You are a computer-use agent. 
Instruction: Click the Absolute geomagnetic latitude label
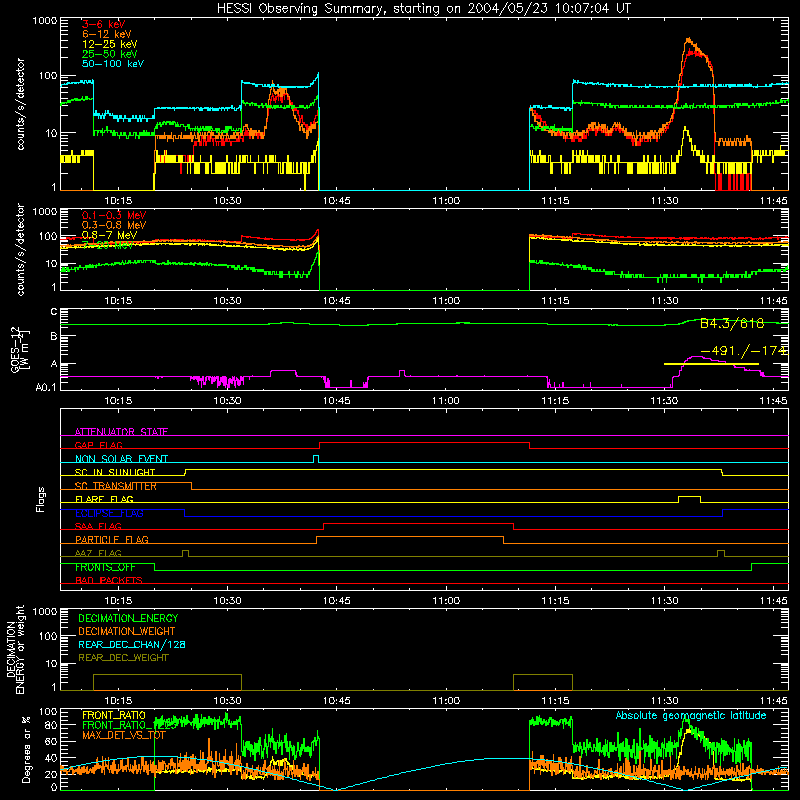click(x=691, y=715)
